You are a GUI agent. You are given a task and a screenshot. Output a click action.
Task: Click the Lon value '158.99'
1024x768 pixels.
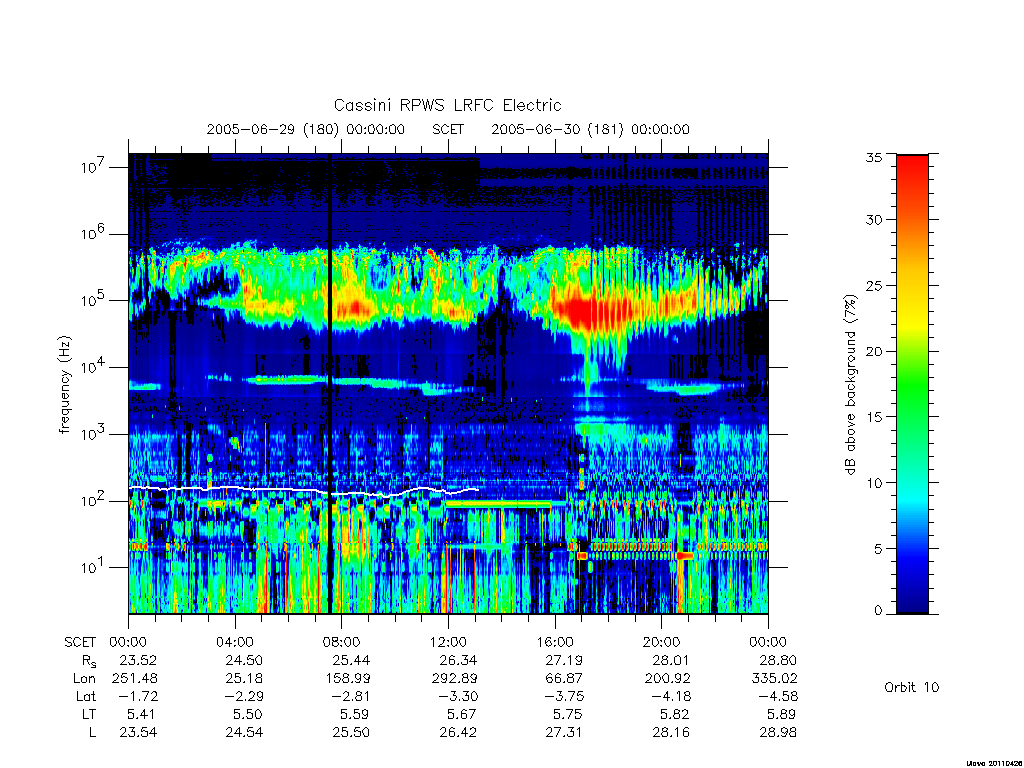(x=348, y=678)
